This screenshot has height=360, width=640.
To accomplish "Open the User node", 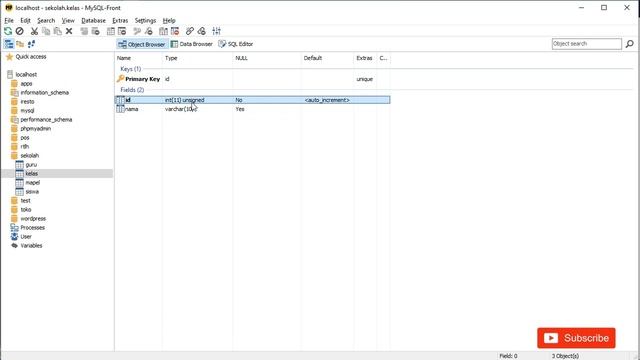I will 26,236.
